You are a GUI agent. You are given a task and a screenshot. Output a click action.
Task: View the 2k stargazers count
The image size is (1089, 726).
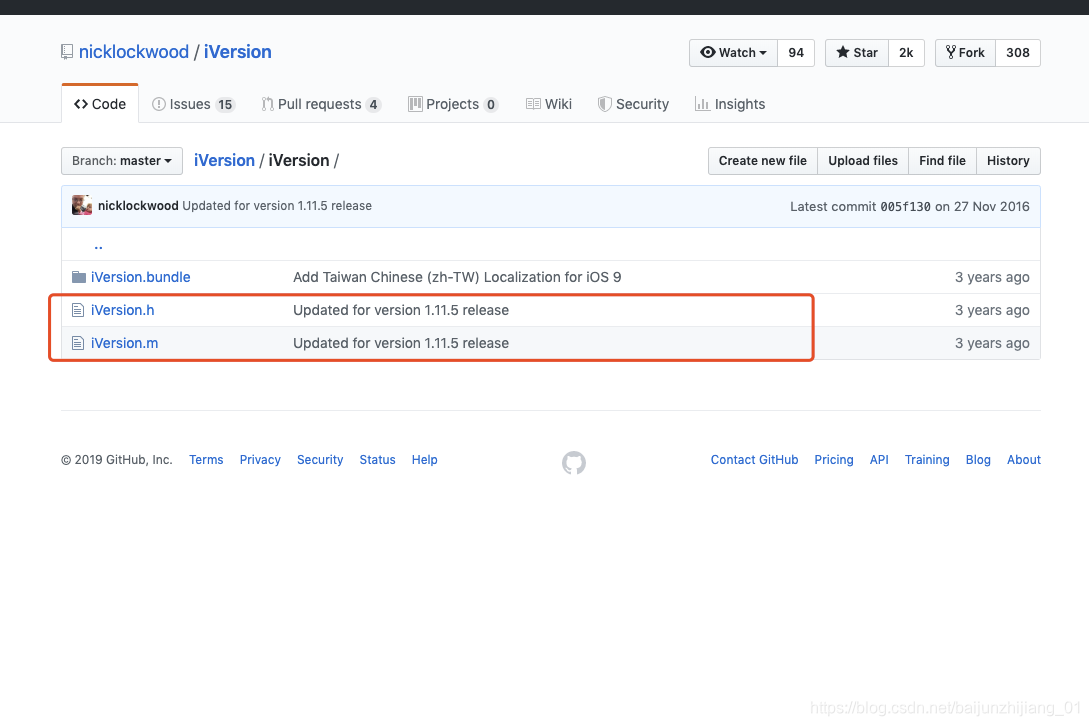pos(906,53)
